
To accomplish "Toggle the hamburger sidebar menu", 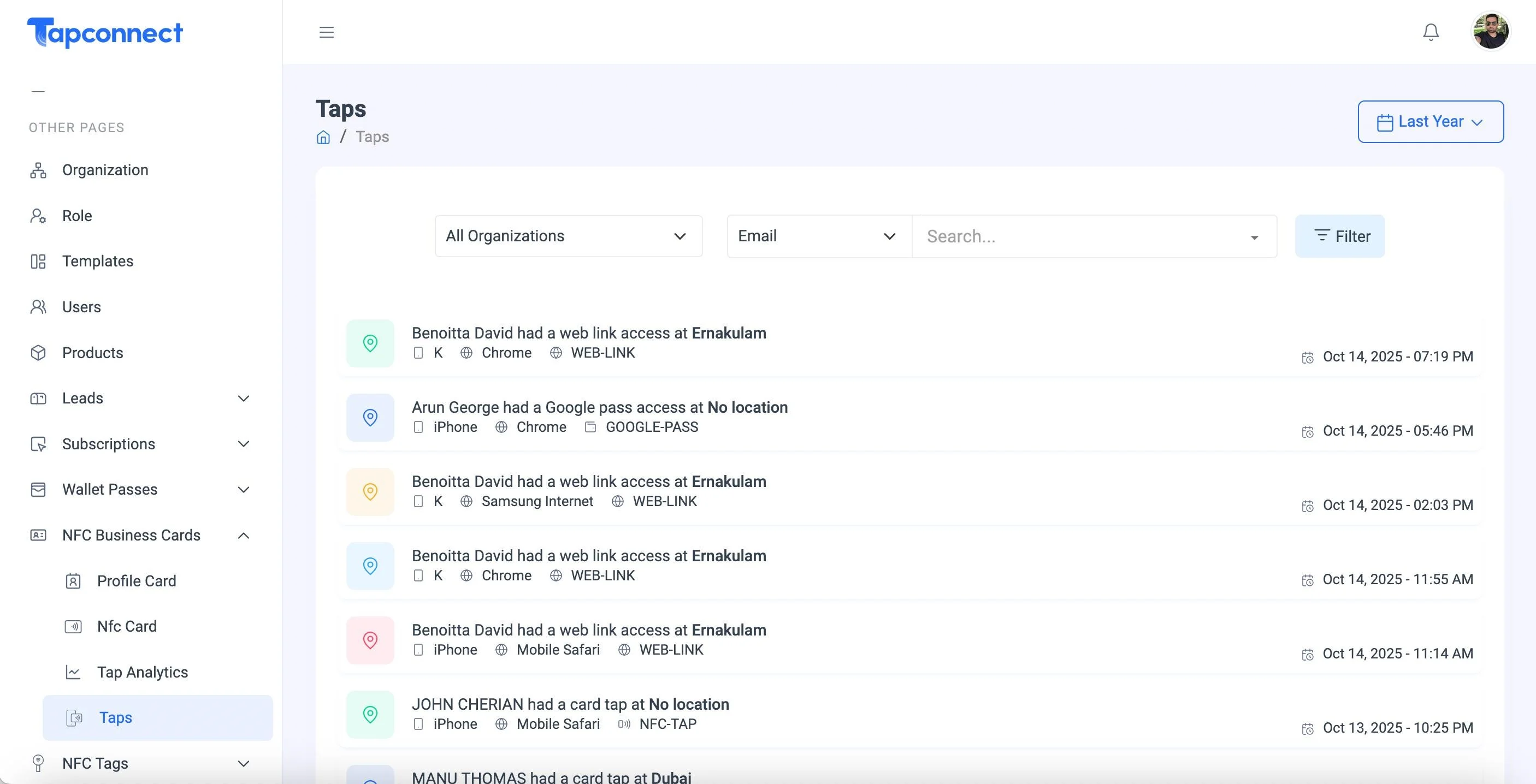I will [326, 32].
